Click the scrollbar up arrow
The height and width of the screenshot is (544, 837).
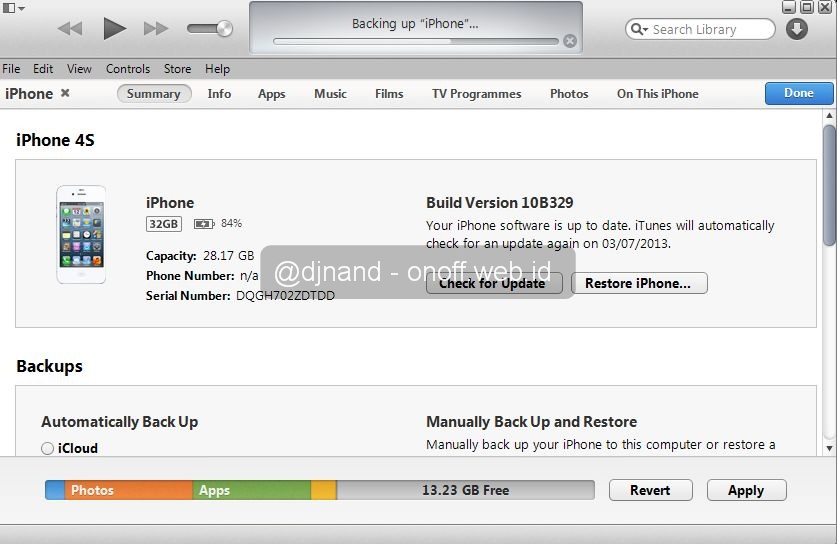pyautogui.click(x=829, y=115)
